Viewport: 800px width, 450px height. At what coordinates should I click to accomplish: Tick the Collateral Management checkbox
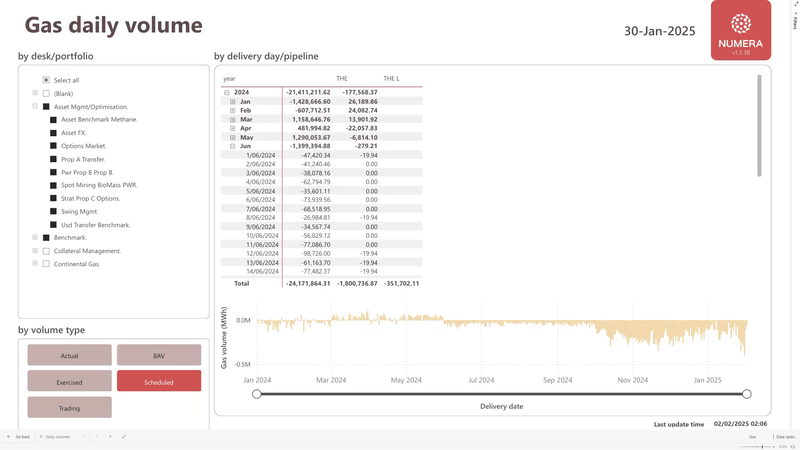tap(46, 251)
